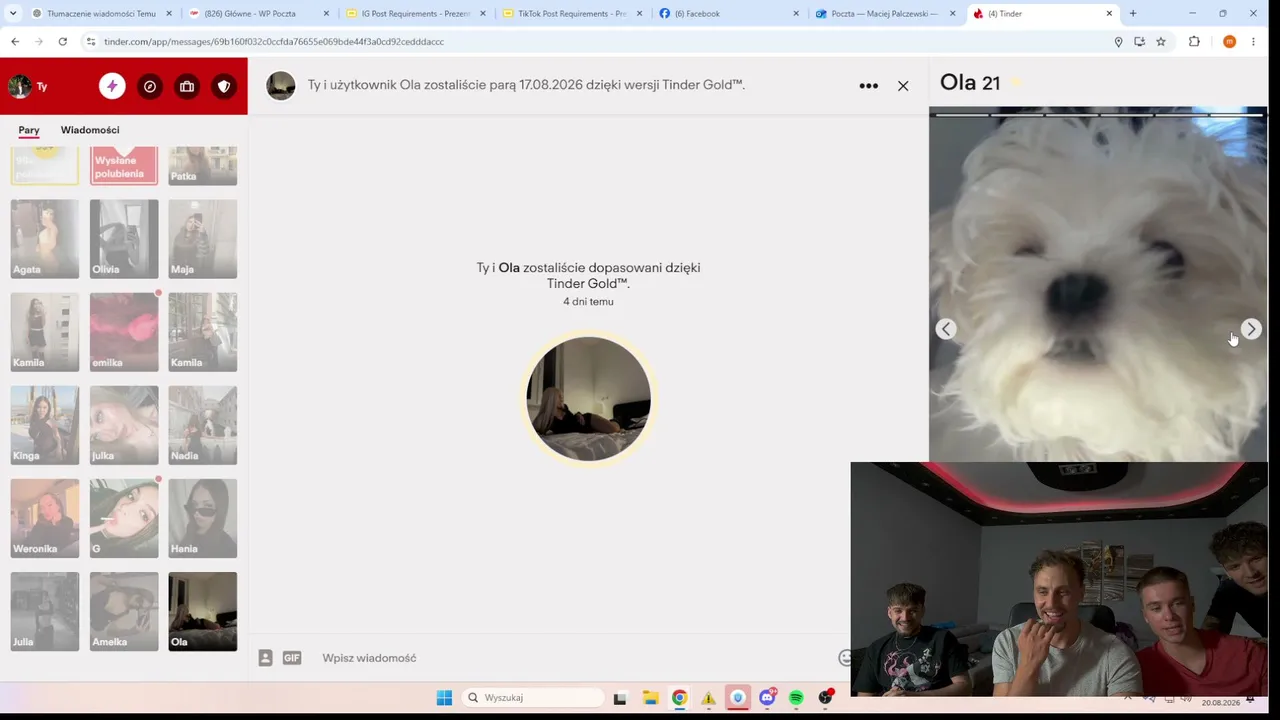The image size is (1280, 720).
Task: Open a new browser tab
Action: (x=1133, y=14)
